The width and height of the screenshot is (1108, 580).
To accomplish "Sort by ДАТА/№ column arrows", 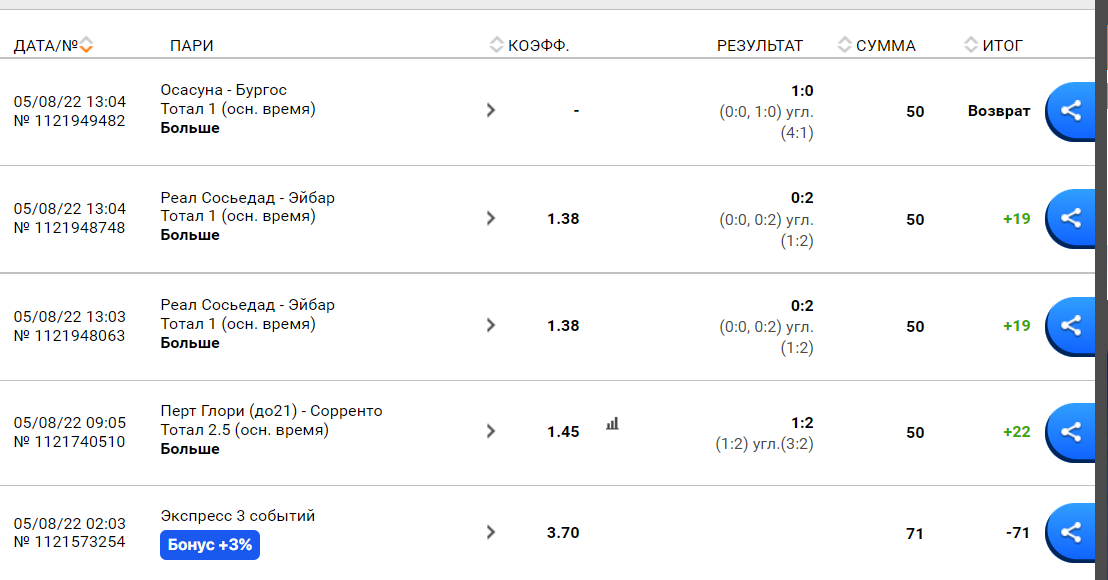I will tap(86, 45).
